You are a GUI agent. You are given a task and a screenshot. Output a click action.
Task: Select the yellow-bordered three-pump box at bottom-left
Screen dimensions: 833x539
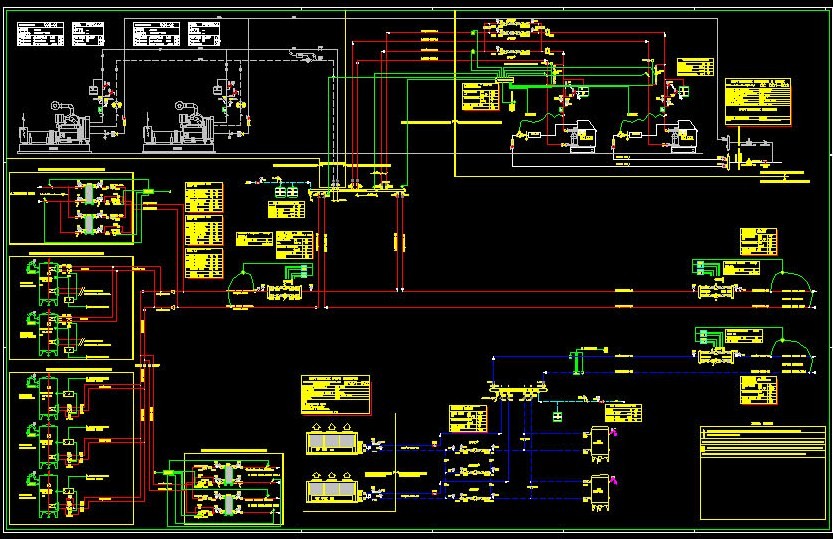click(71, 447)
